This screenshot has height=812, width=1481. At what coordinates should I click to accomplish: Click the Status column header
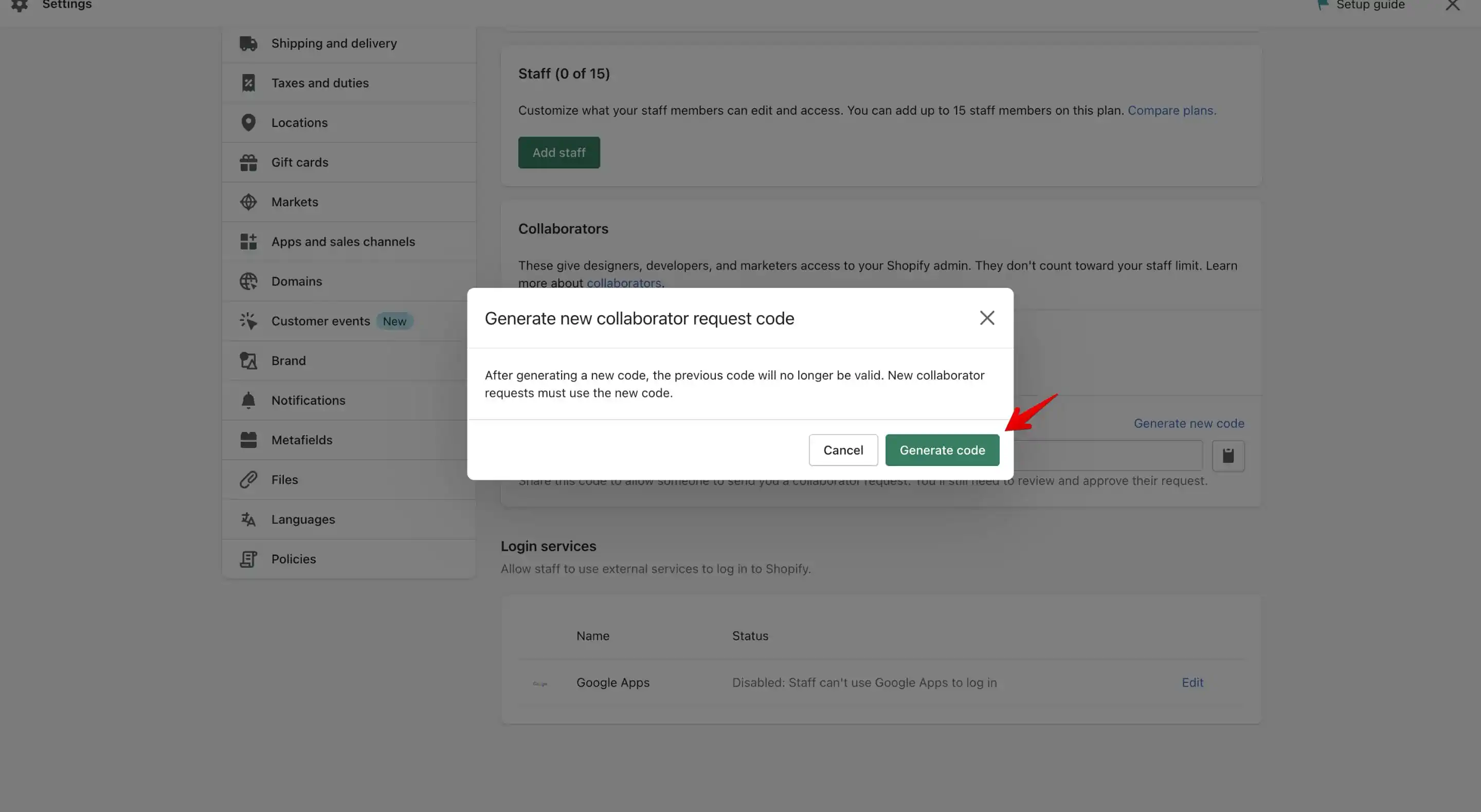tap(750, 636)
